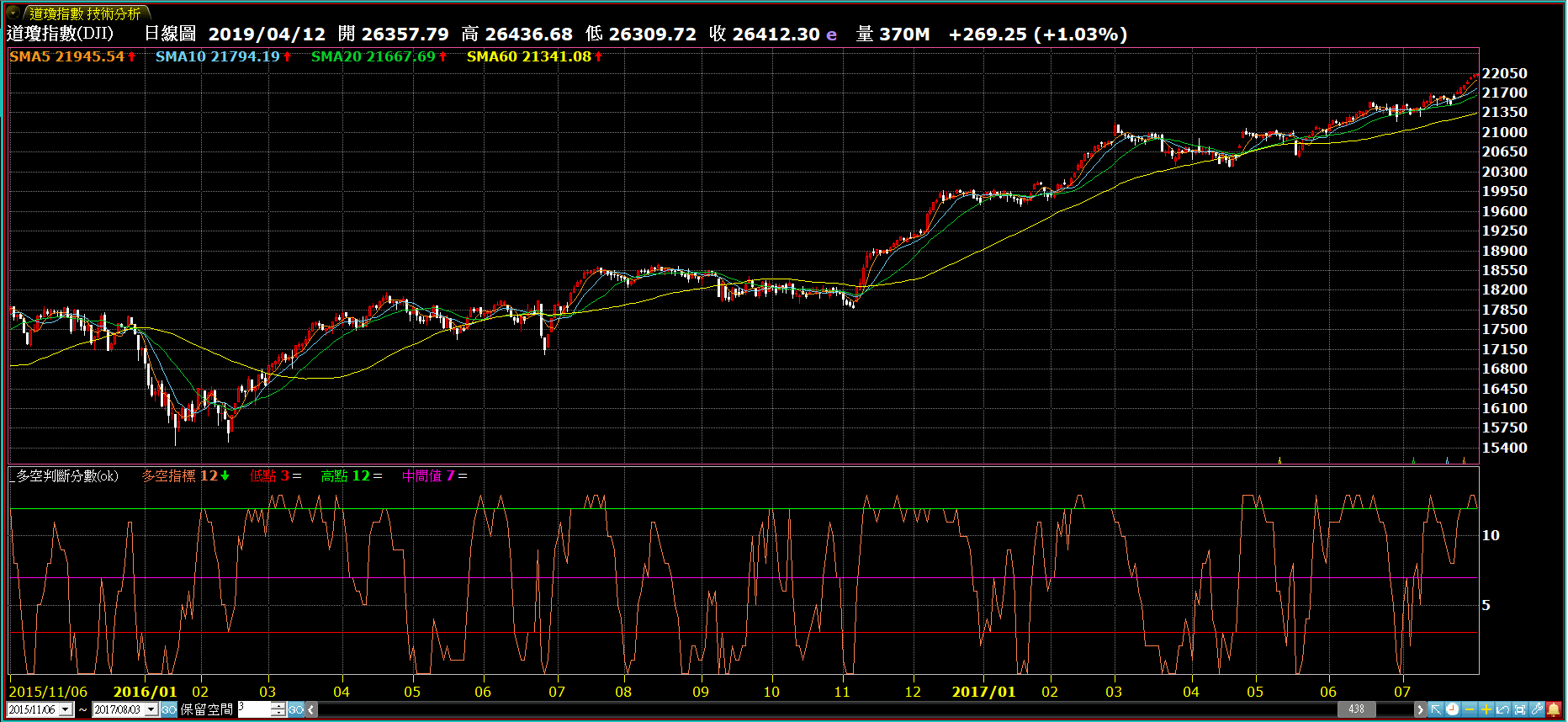Open the end date 2017/08/03 dropdown
1568x722 pixels.
click(151, 710)
